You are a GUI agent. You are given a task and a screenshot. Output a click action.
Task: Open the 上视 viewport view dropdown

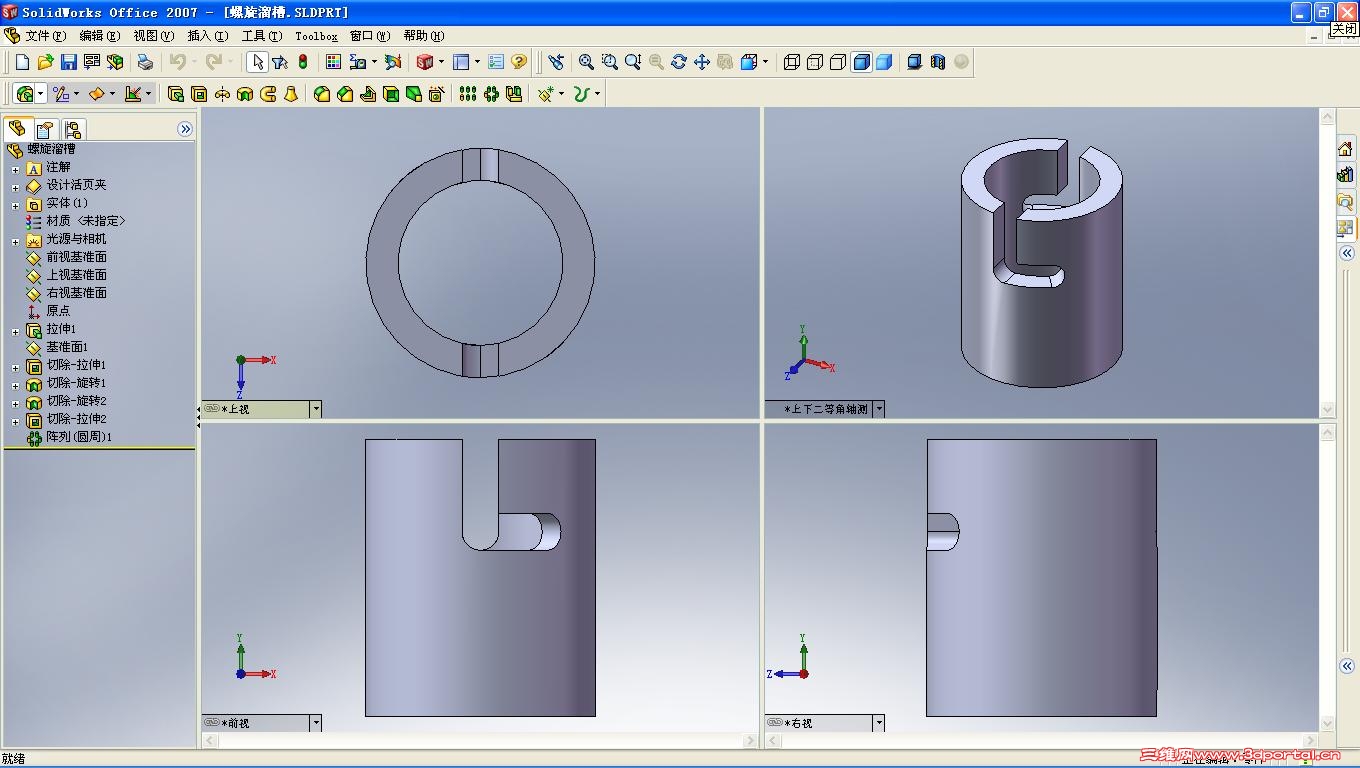pos(316,409)
